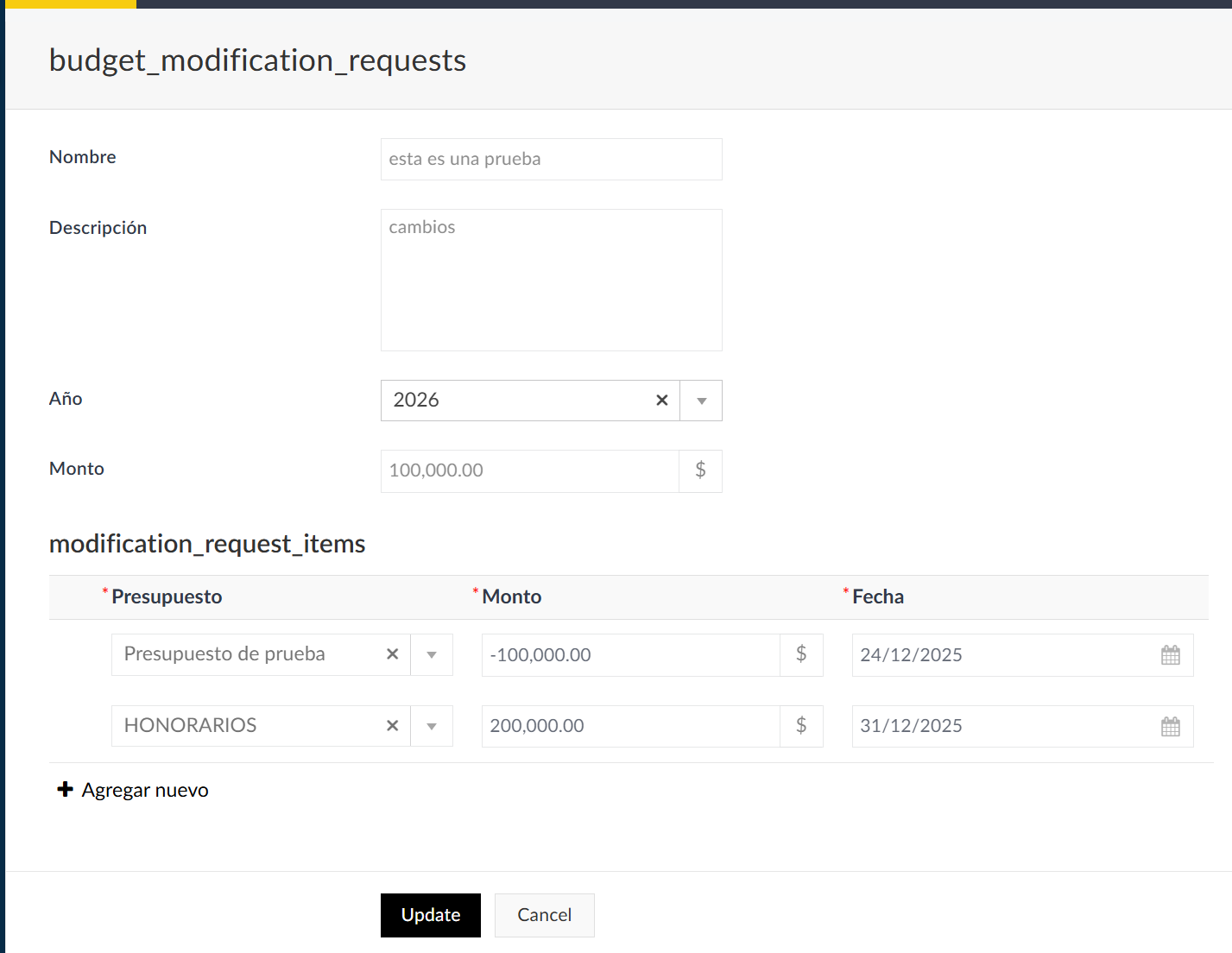The width and height of the screenshot is (1232, 953).
Task: Cancel the budget modification form
Action: [x=544, y=915]
